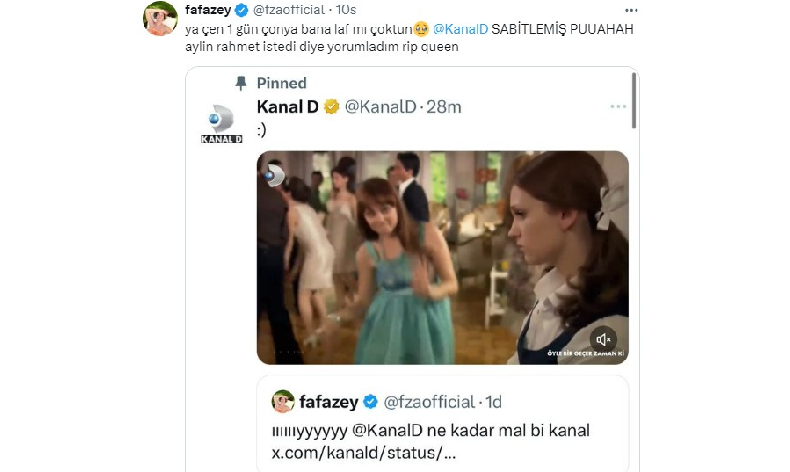Click the Kanal D logo avatar

pyautogui.click(x=220, y=123)
